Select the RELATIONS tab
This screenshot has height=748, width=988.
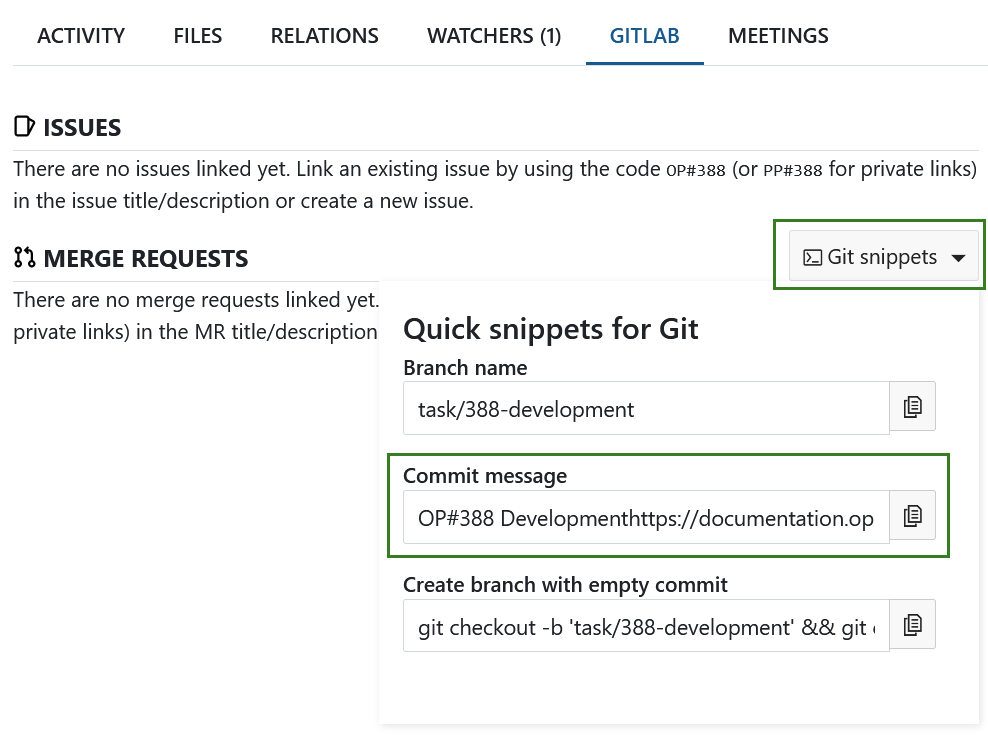tap(324, 35)
